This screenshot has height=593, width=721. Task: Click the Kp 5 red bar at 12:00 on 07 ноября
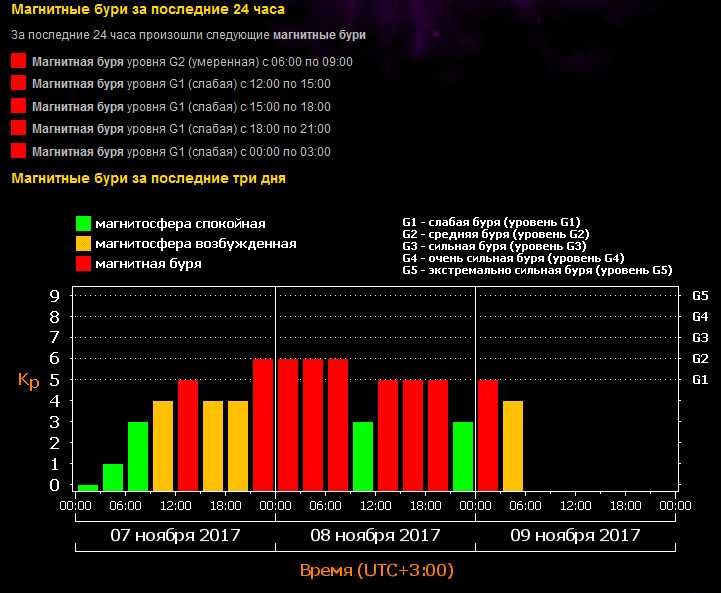[x=188, y=435]
